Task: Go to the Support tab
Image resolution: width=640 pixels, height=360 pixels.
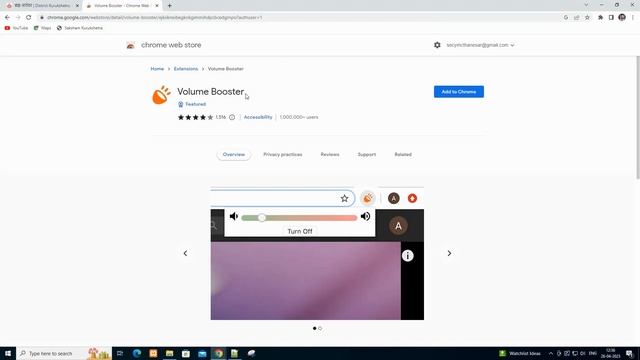Action: coord(367,155)
